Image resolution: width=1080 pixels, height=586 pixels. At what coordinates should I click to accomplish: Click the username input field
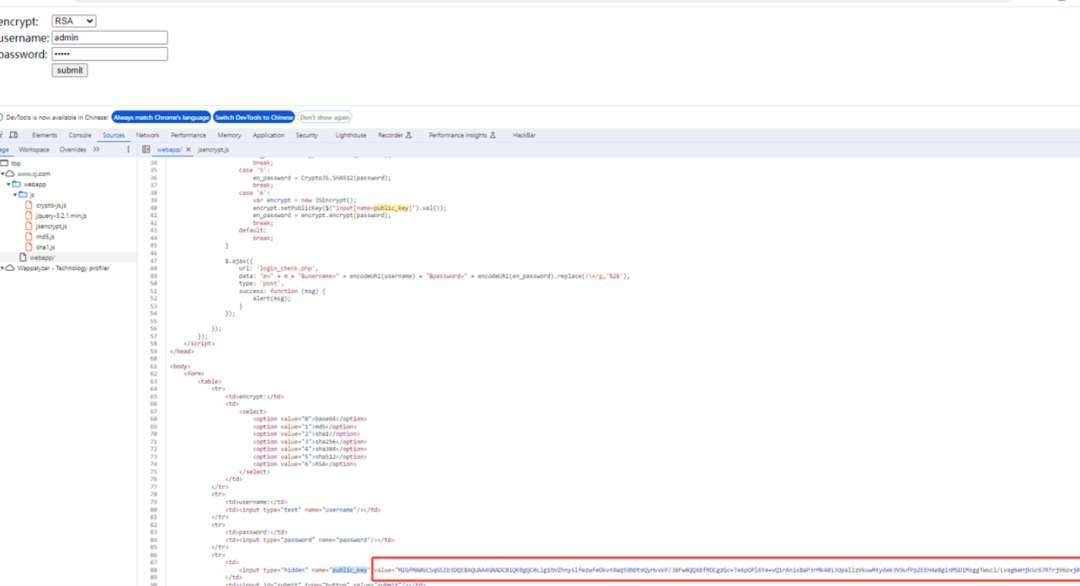(x=110, y=38)
